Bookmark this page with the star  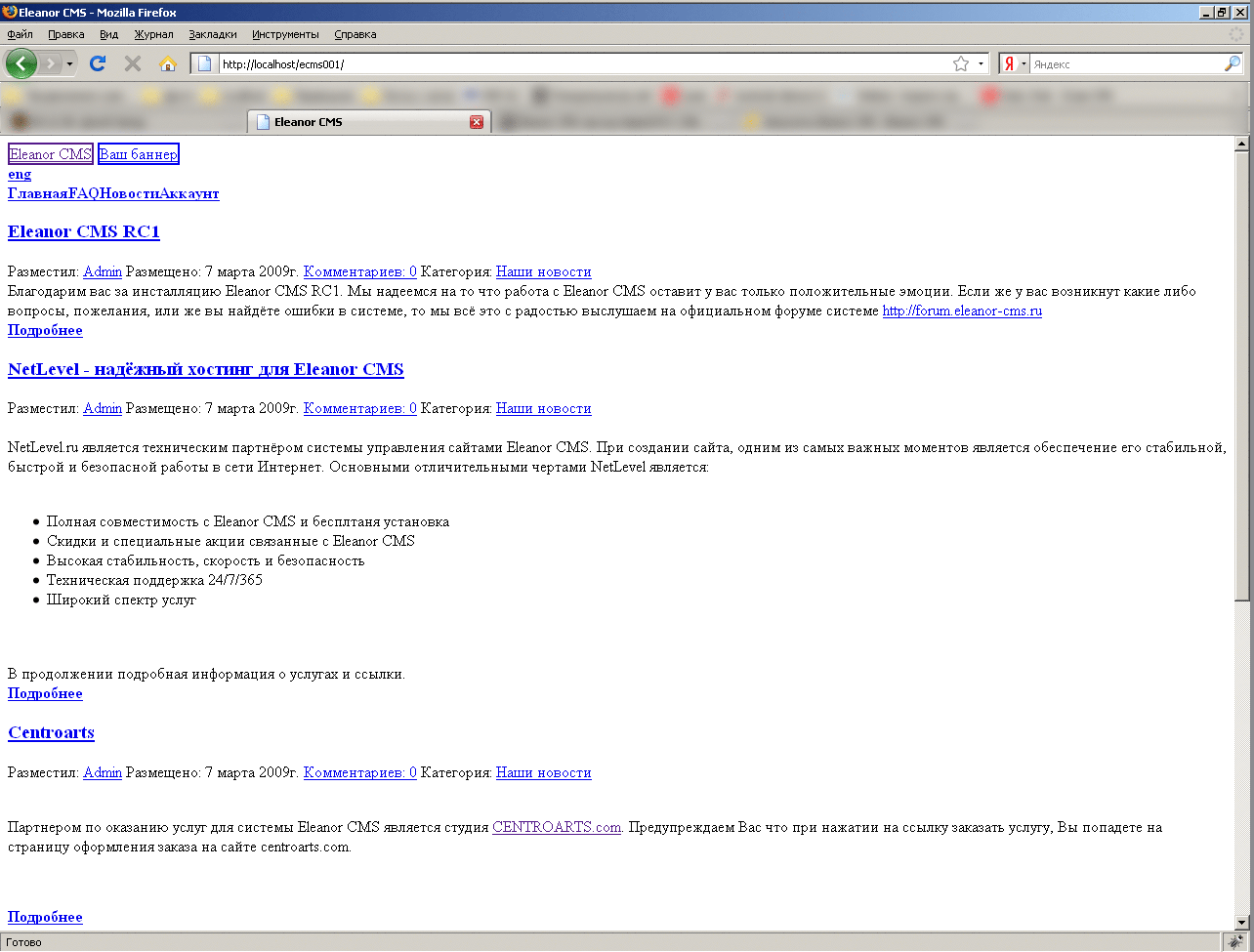961,63
